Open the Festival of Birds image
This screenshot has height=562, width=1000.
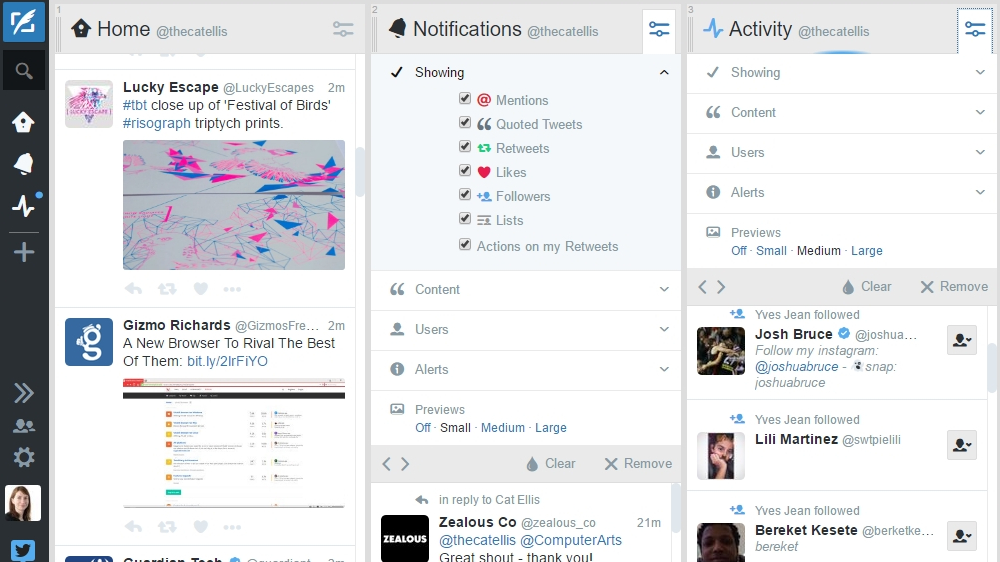coord(234,205)
